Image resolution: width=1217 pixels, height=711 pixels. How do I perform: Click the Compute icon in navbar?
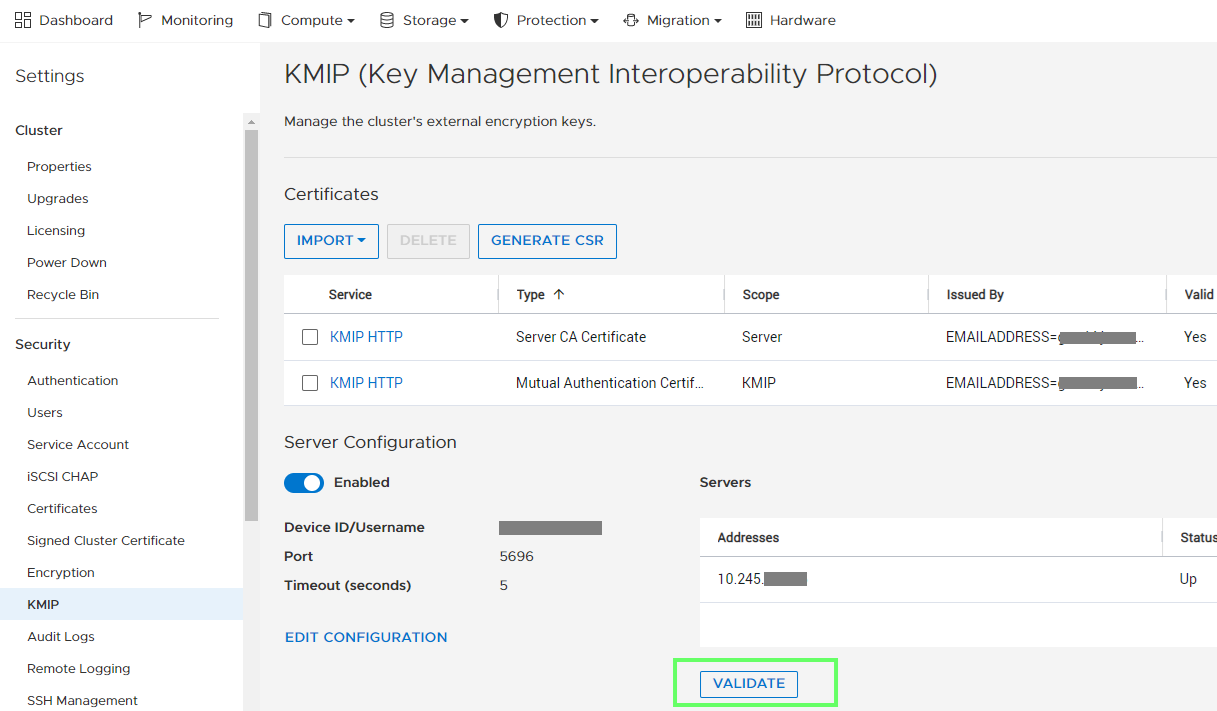coord(265,20)
